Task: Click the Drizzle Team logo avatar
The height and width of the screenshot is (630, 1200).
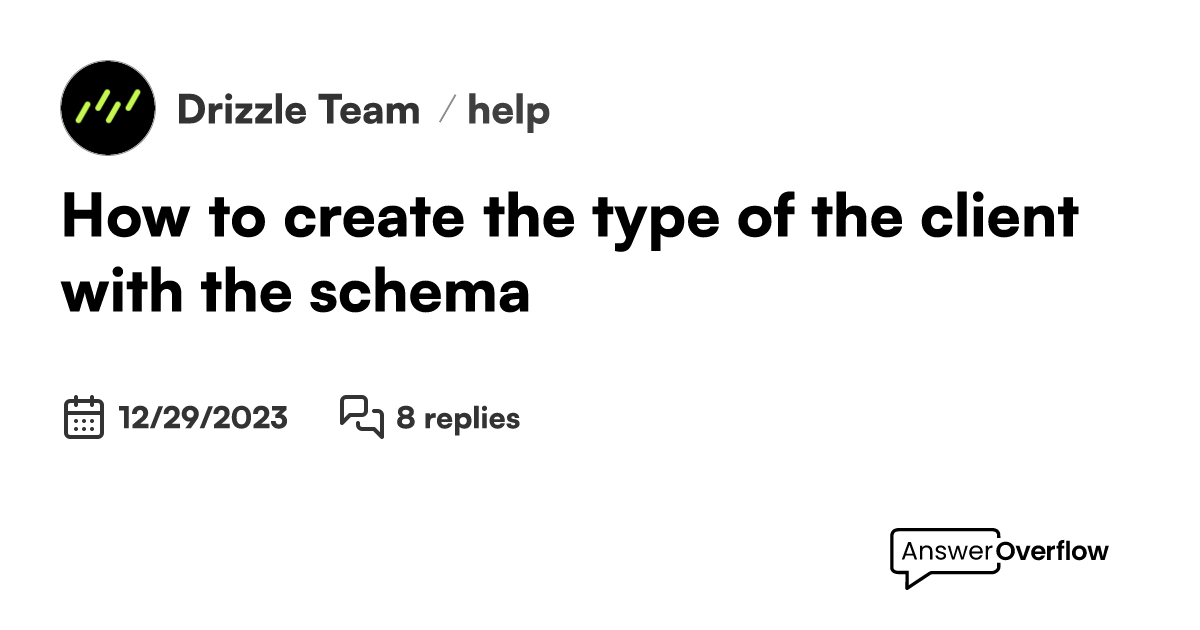Action: 108,107
